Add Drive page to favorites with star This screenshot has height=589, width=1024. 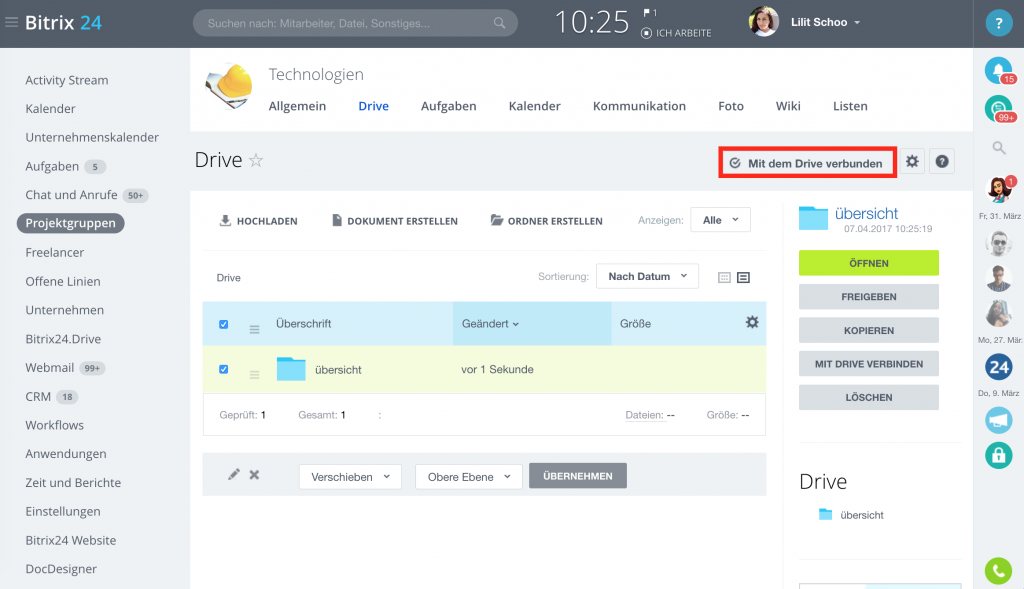[x=256, y=160]
